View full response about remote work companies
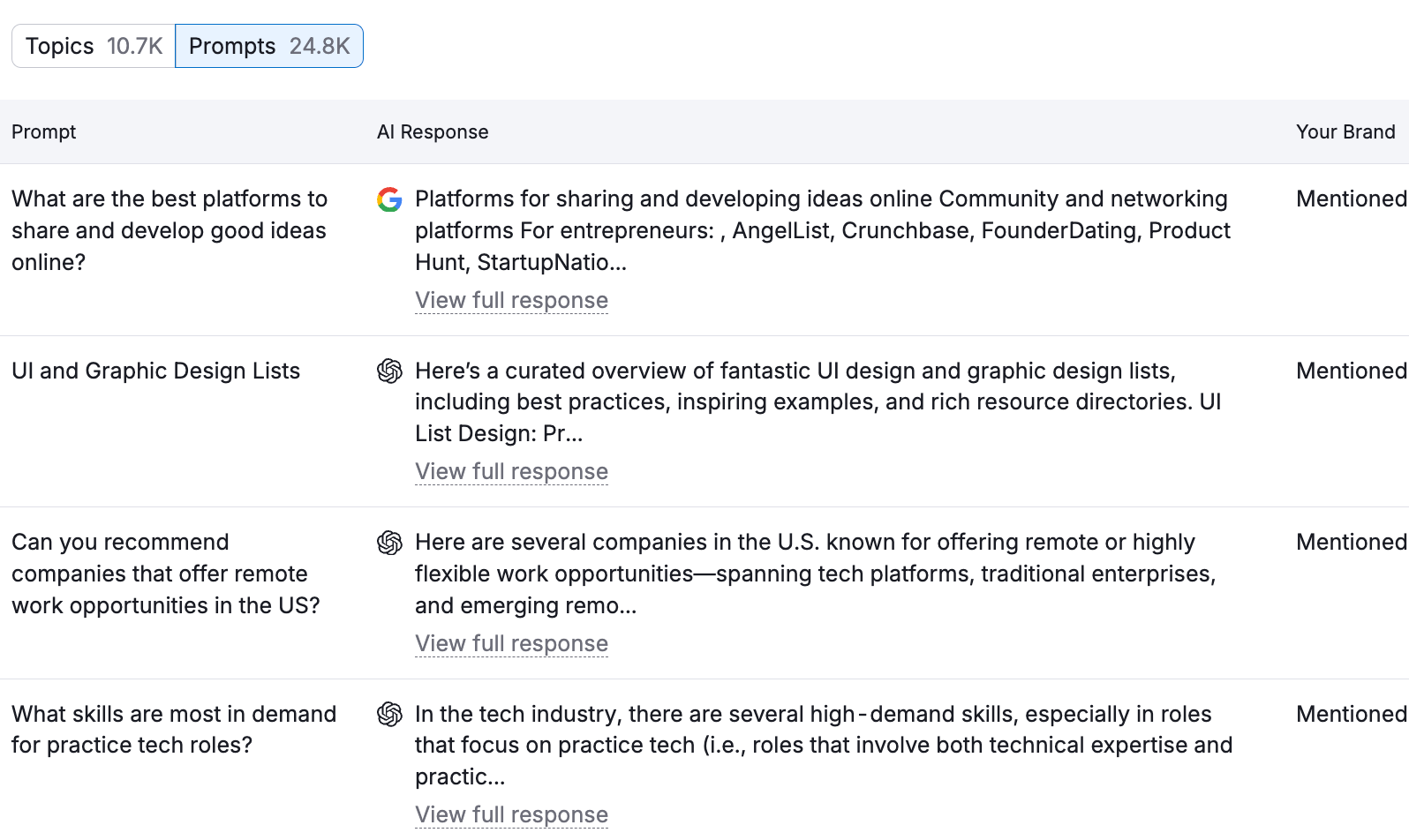This screenshot has height=840, width=1409. [511, 644]
